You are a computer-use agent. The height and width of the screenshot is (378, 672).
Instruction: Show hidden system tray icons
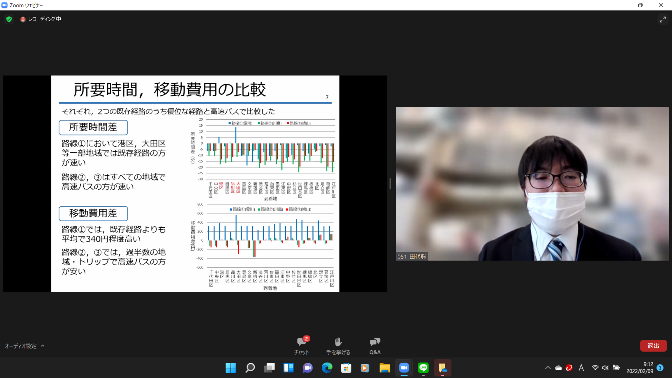coord(548,368)
